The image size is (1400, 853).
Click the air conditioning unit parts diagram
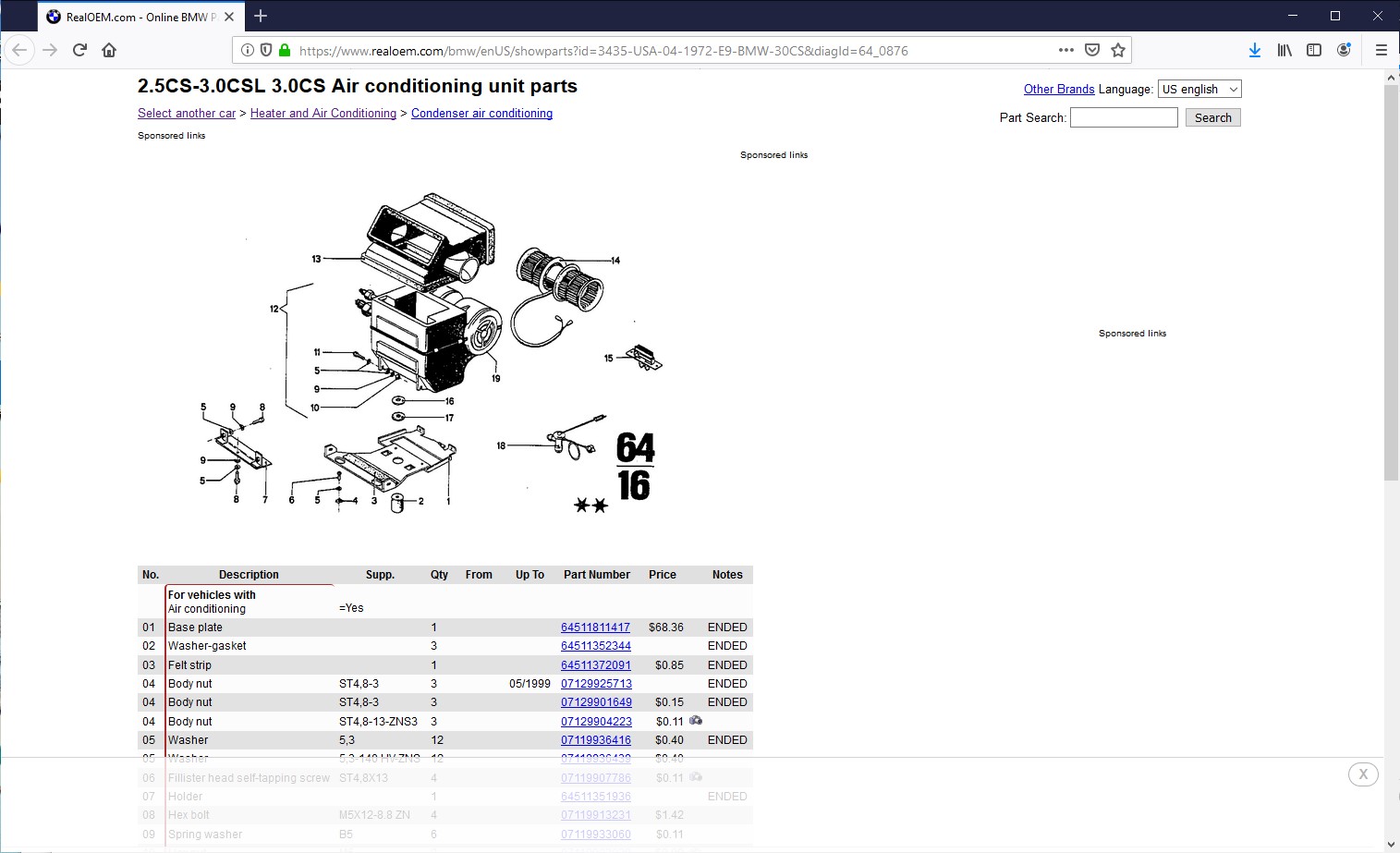click(x=431, y=353)
